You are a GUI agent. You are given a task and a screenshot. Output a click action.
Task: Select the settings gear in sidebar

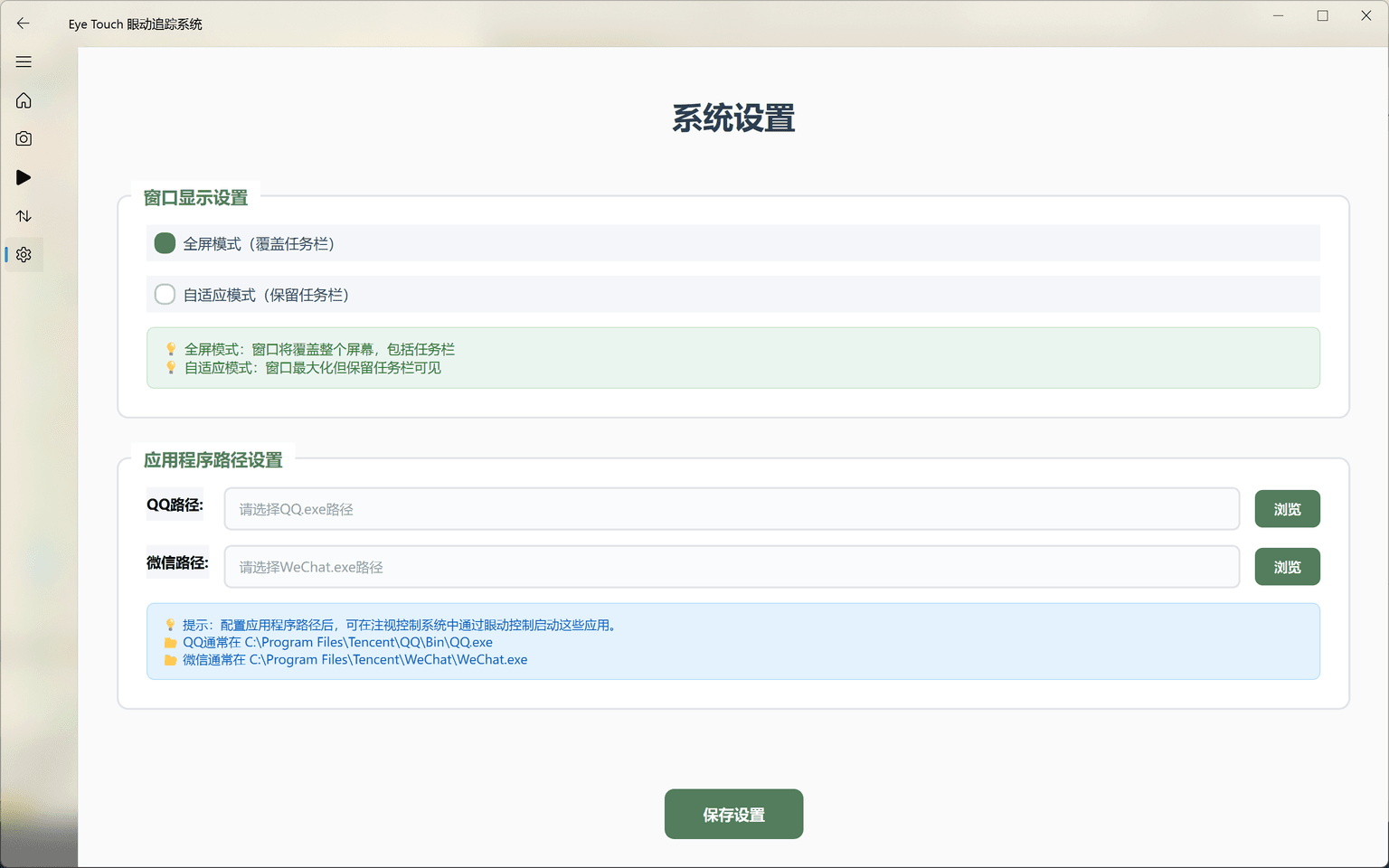24,255
